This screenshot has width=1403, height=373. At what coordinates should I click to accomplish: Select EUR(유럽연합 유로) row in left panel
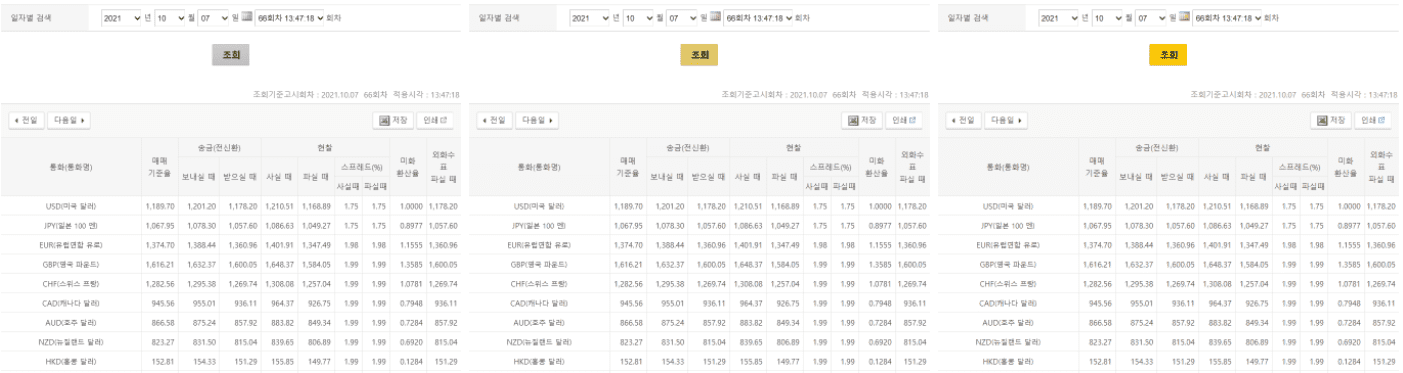[230, 245]
